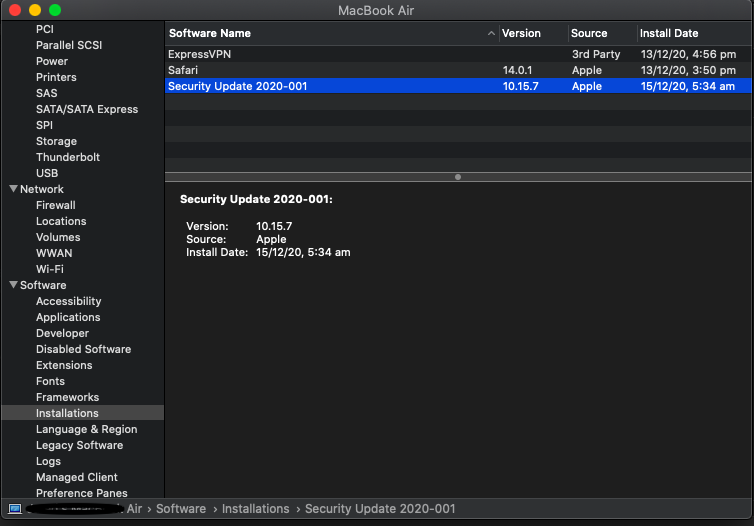Sort by Install Date column header
The height and width of the screenshot is (526, 754).
click(x=695, y=33)
